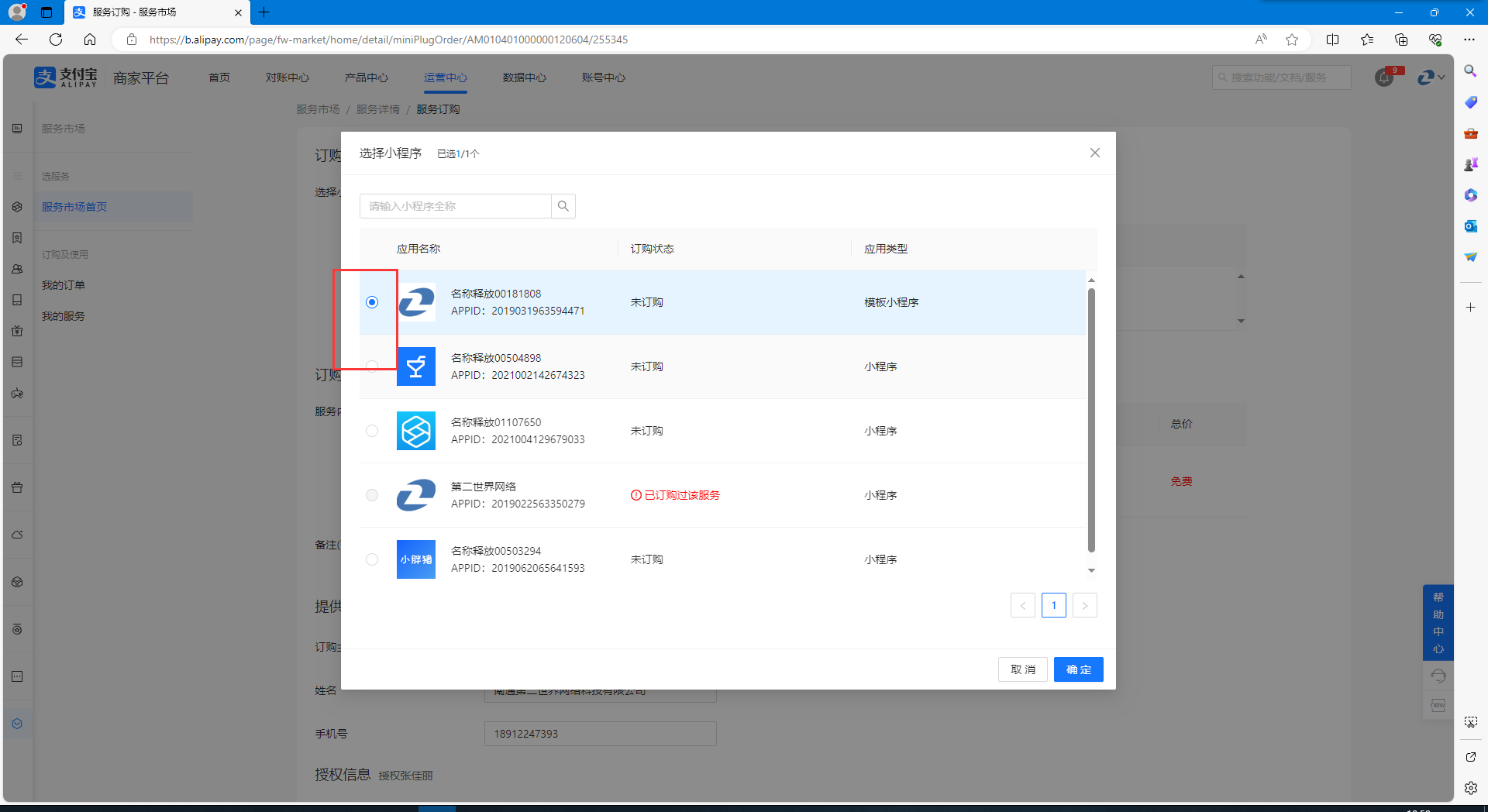Open the 运营中心 top navigation tab
Image resolution: width=1488 pixels, height=812 pixels.
click(x=445, y=77)
